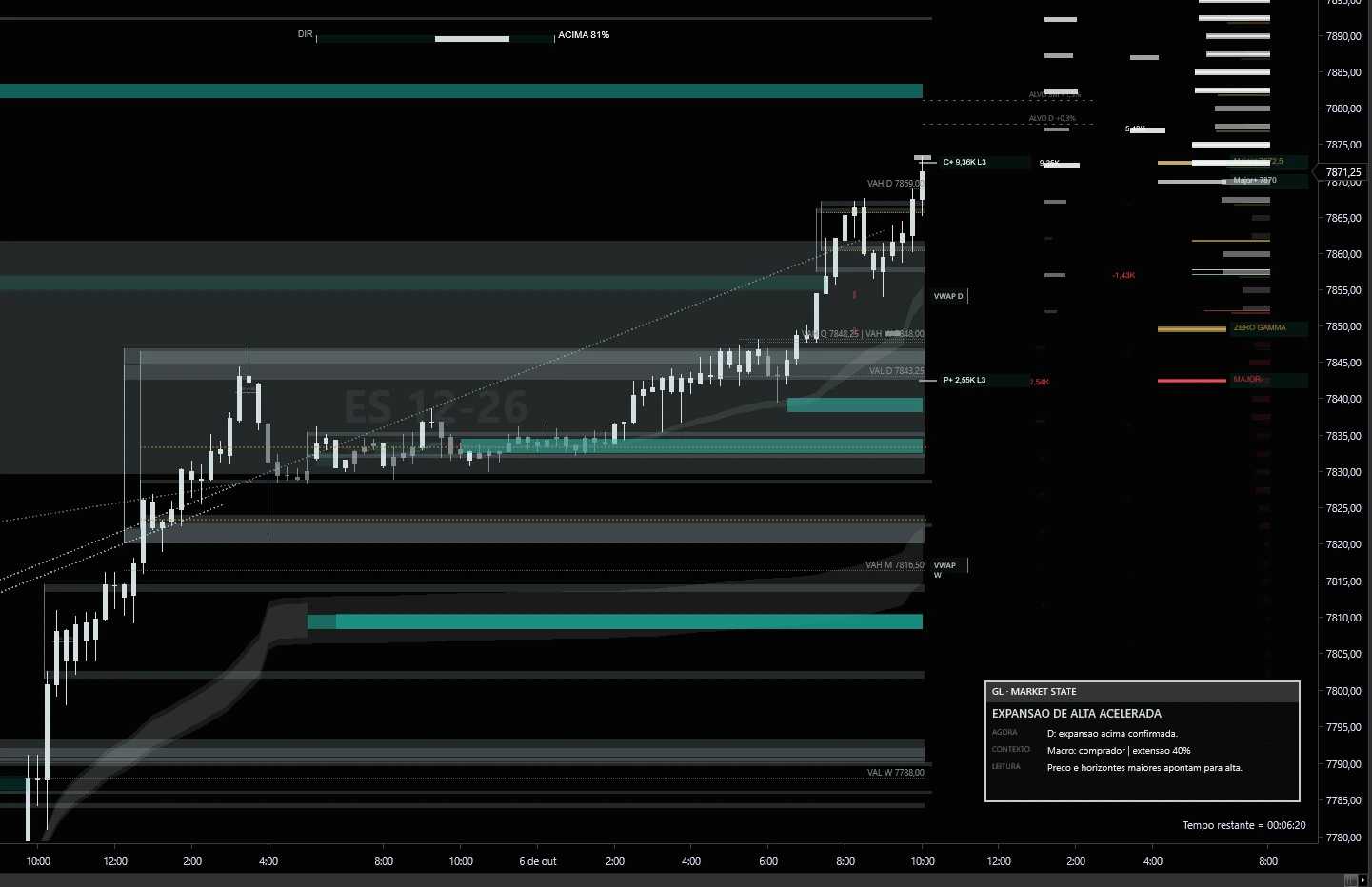1372x887 pixels.
Task: Click the VAL D 7843,25 label
Action: 896,371
